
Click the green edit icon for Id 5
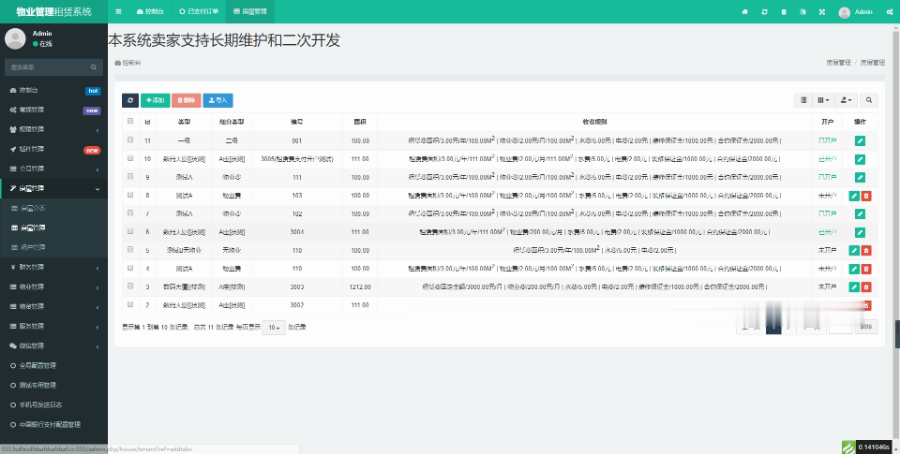tap(854, 250)
